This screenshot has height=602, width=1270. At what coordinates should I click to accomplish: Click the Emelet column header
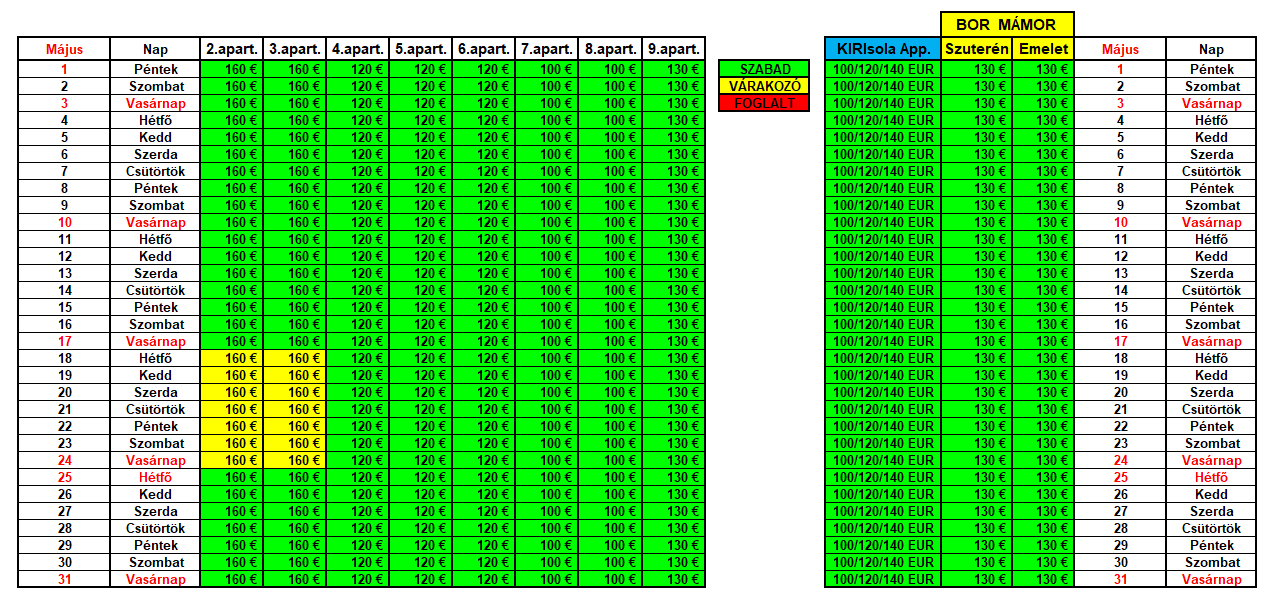[1043, 49]
